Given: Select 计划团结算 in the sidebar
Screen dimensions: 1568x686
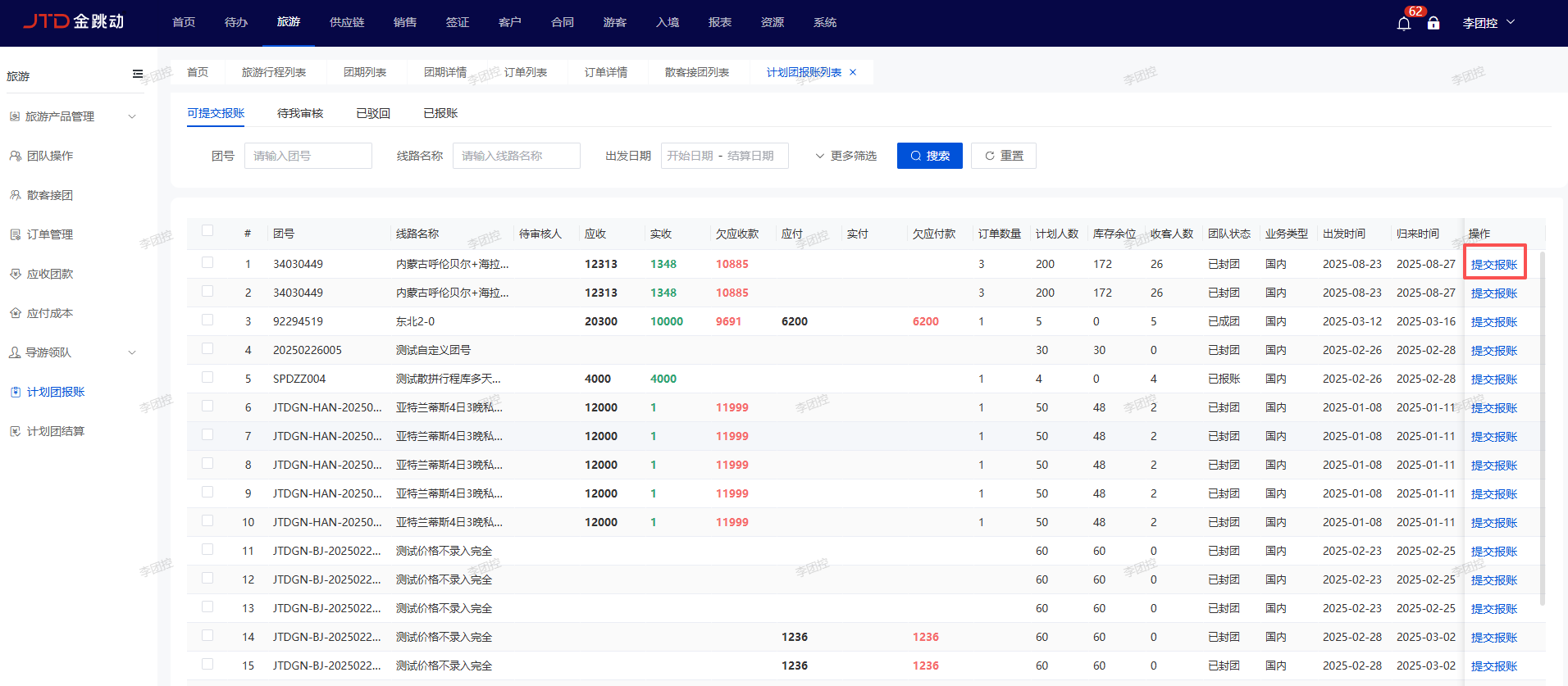Looking at the screenshot, I should 55,431.
